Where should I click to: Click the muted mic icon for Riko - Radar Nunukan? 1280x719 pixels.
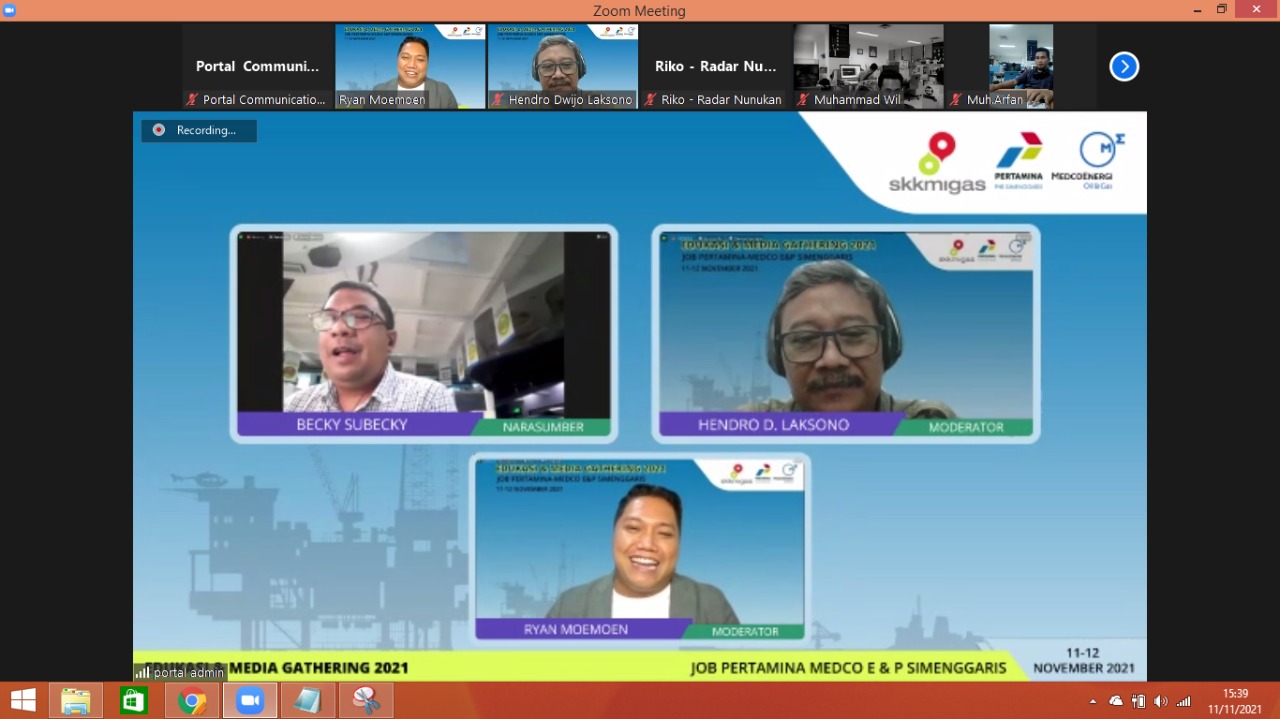click(x=651, y=100)
